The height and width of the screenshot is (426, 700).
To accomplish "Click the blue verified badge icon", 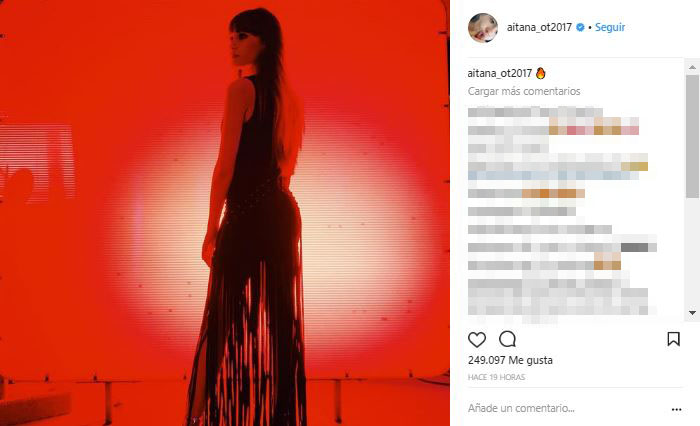I will 580,27.
